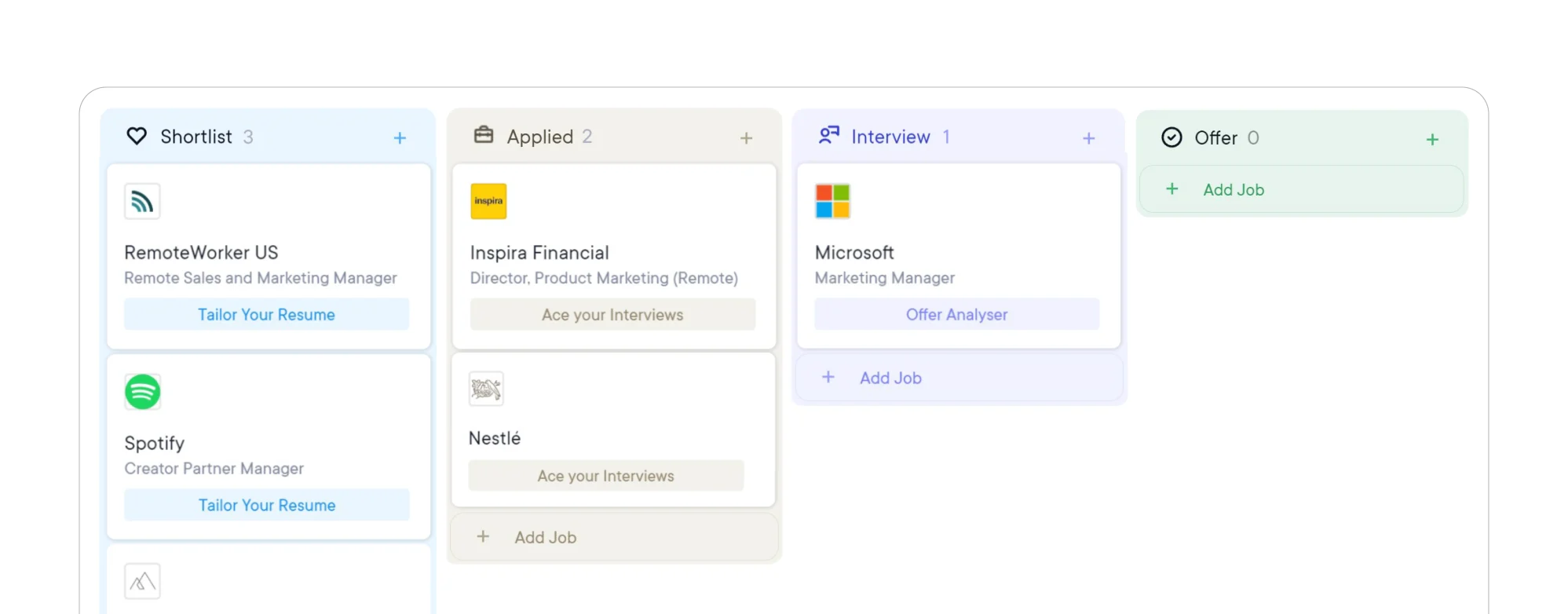Click the Interview count 1
This screenshot has width=1568, height=614.
pyautogui.click(x=946, y=137)
